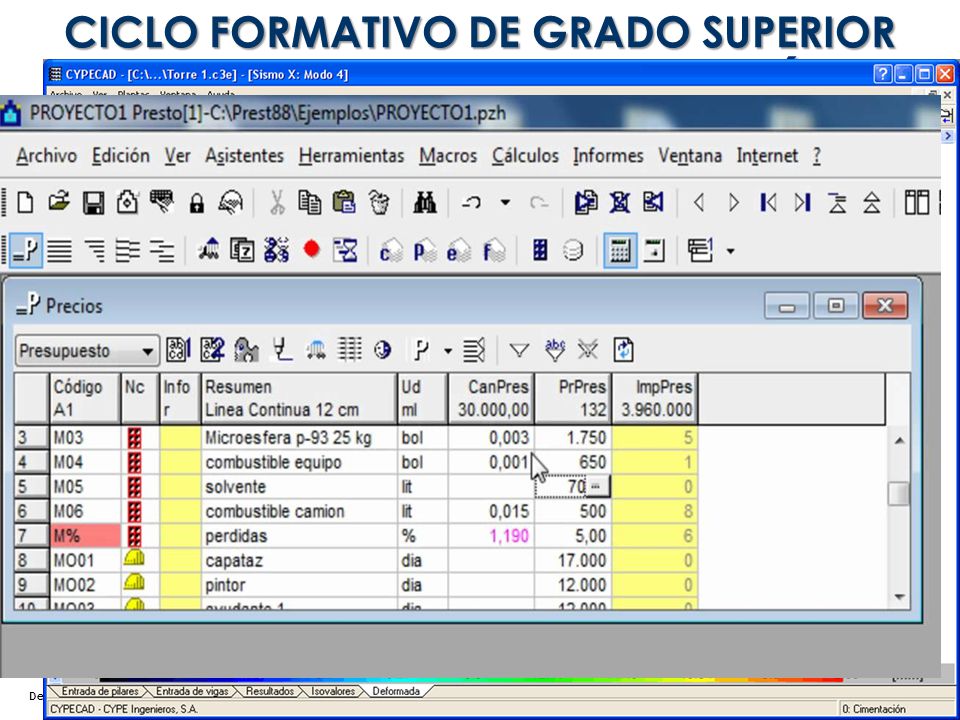Open the 'c' stacked-sheets icon
This screenshot has width=960, height=720.
tap(391, 251)
